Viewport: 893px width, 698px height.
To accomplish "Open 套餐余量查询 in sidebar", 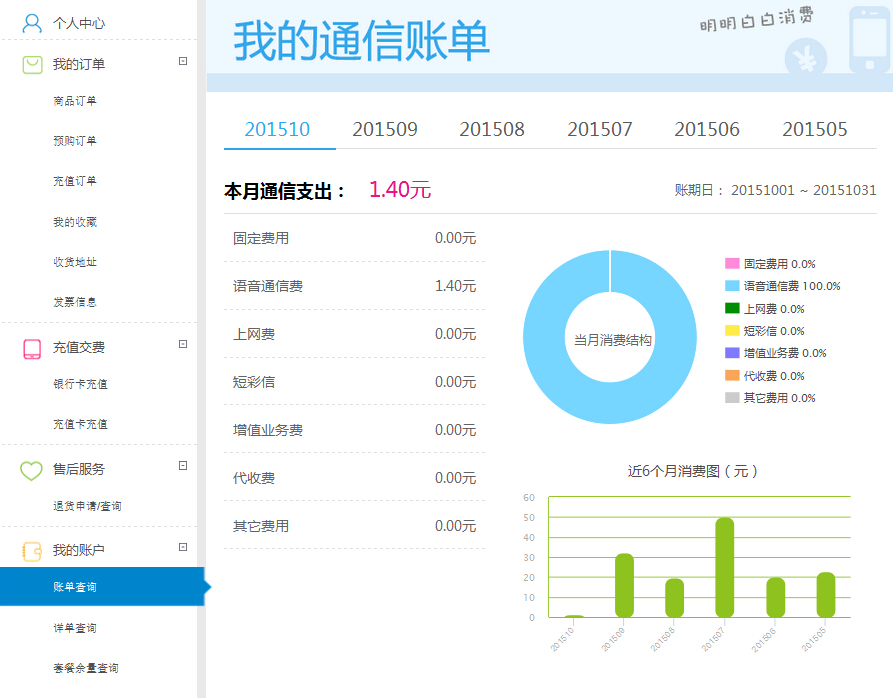I will (x=85, y=668).
